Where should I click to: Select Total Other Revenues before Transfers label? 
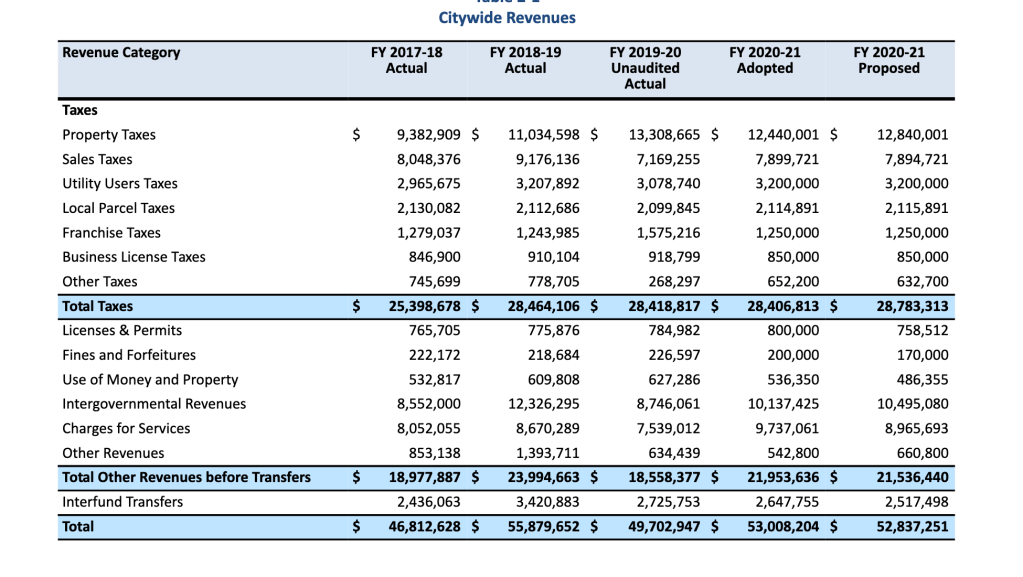(x=186, y=477)
